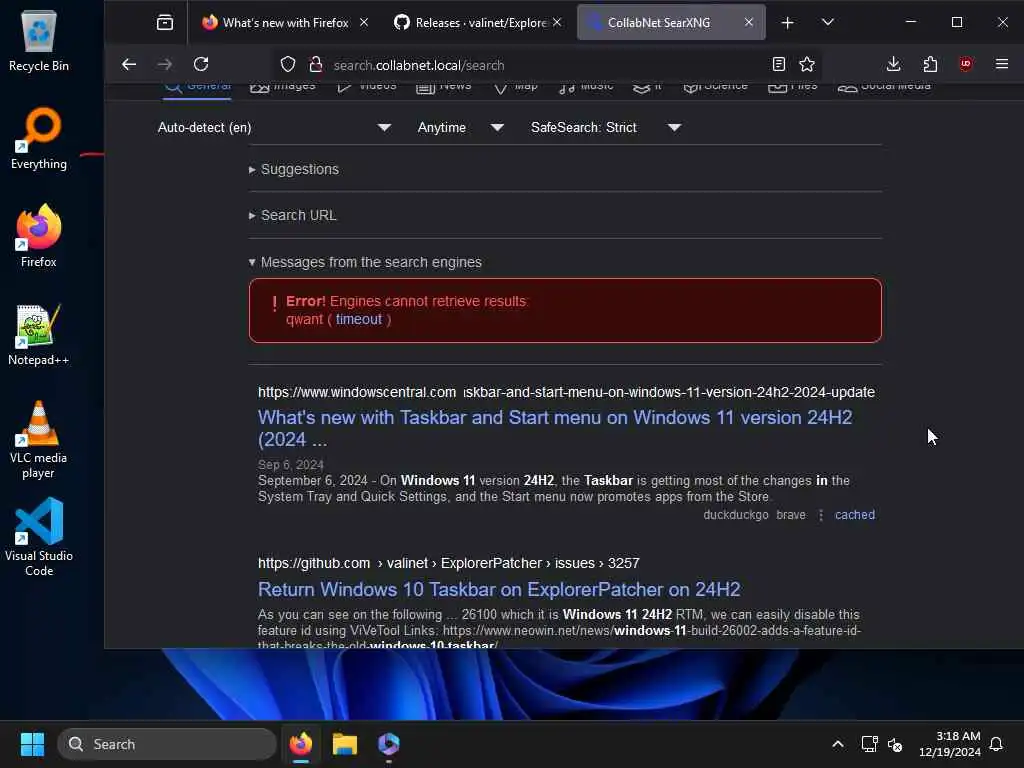Open a new tab with the plus button
This screenshot has height=768, width=1024.
788,23
